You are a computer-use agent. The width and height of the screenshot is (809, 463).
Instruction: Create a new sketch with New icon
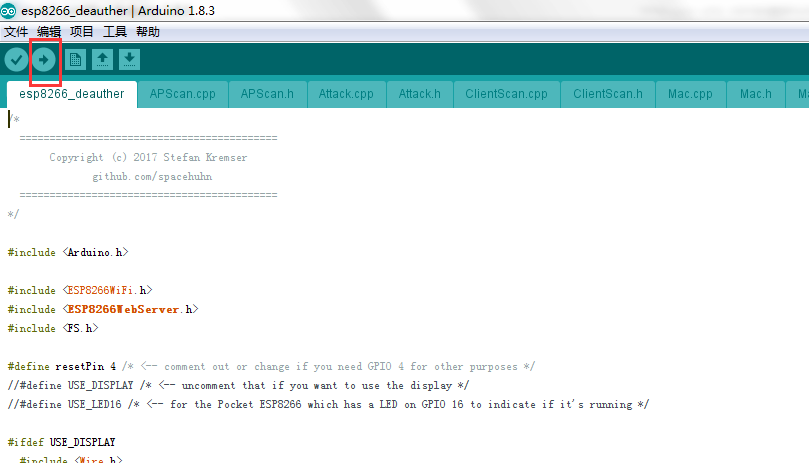(75, 60)
